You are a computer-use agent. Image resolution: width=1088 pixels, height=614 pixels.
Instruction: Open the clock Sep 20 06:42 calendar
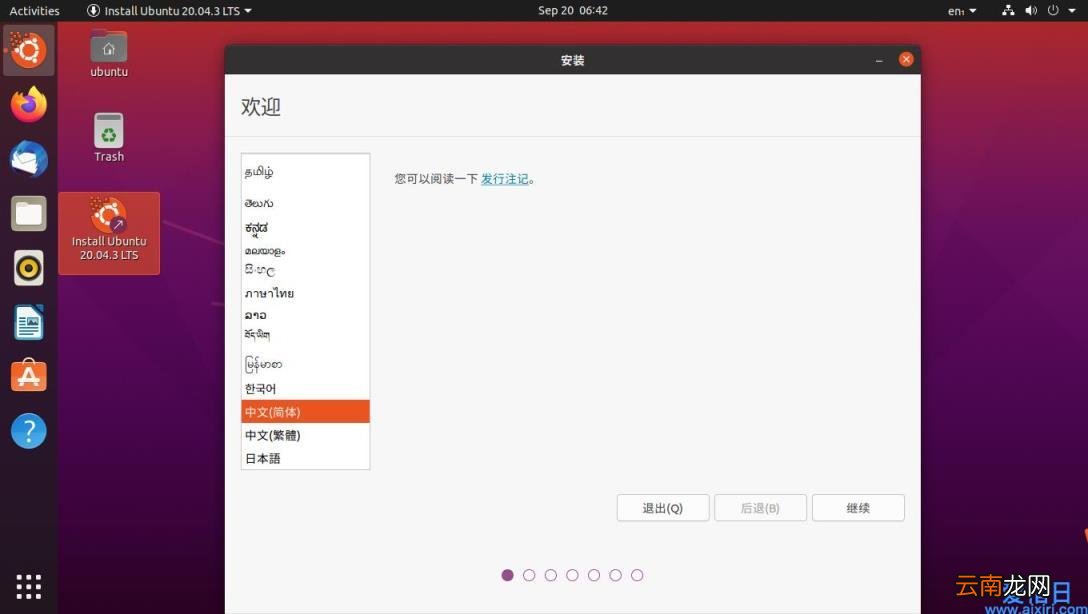click(572, 10)
